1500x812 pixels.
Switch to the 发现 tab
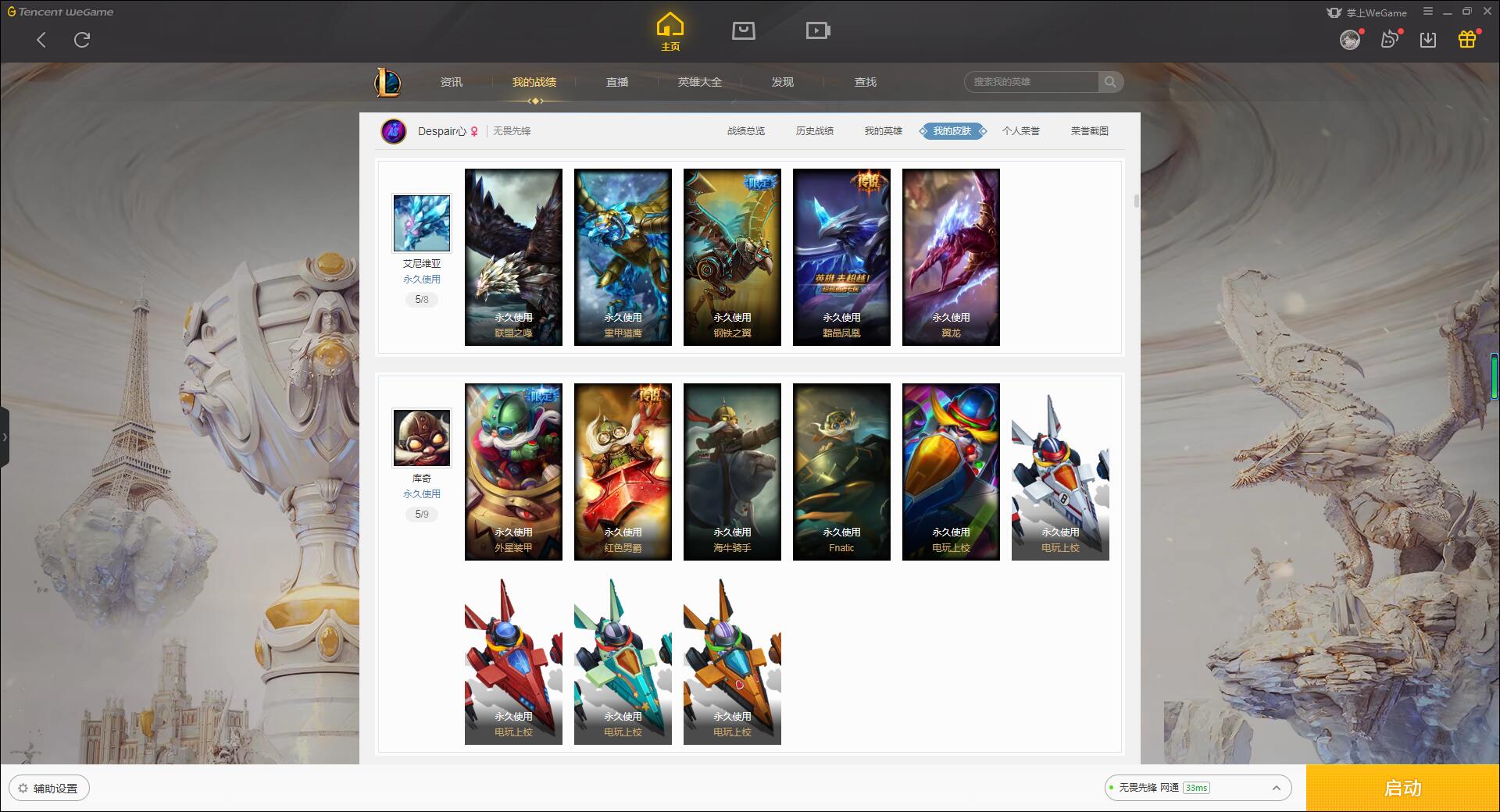pyautogui.click(x=783, y=82)
